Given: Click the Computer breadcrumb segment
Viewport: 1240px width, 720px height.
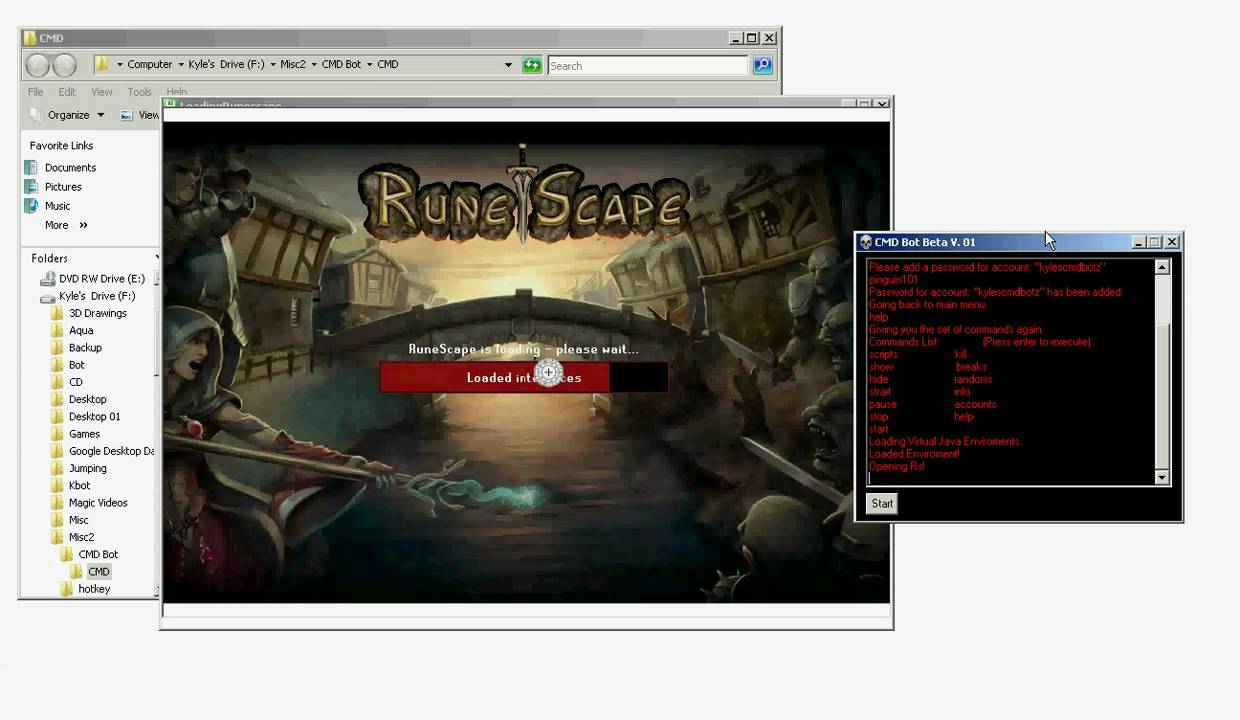Looking at the screenshot, I should [x=150, y=65].
